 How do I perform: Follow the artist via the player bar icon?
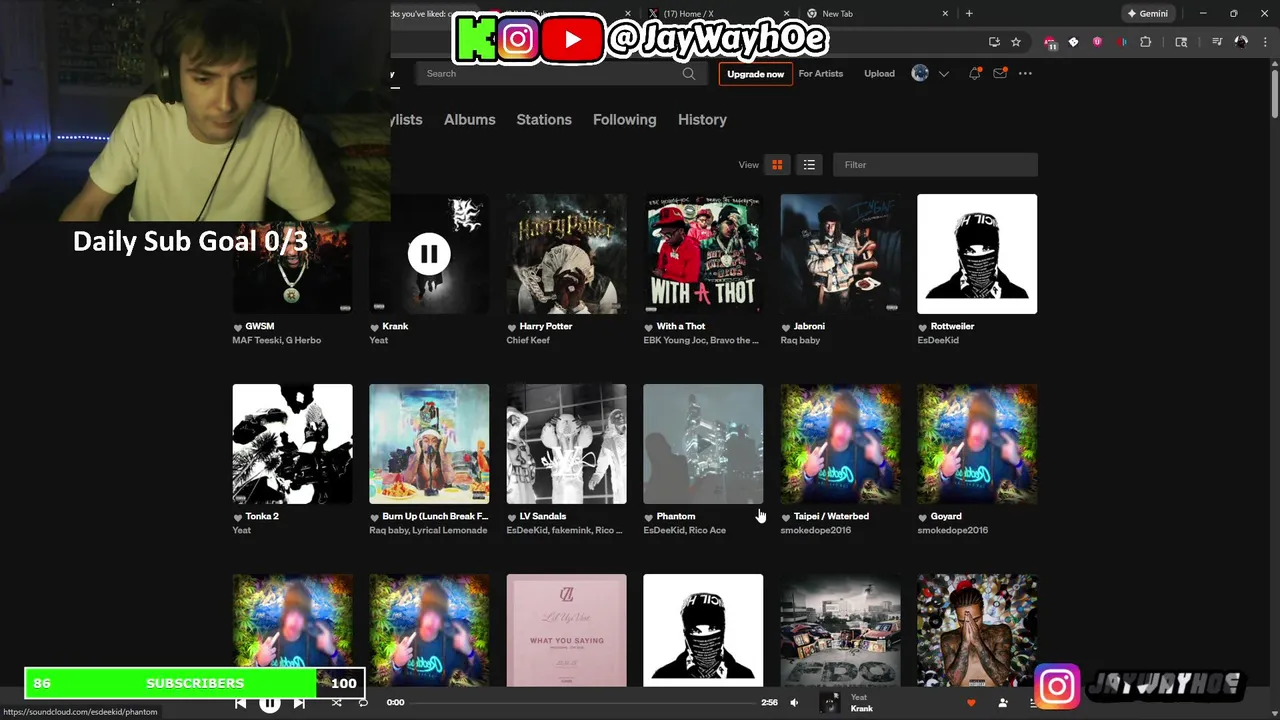point(1003,703)
